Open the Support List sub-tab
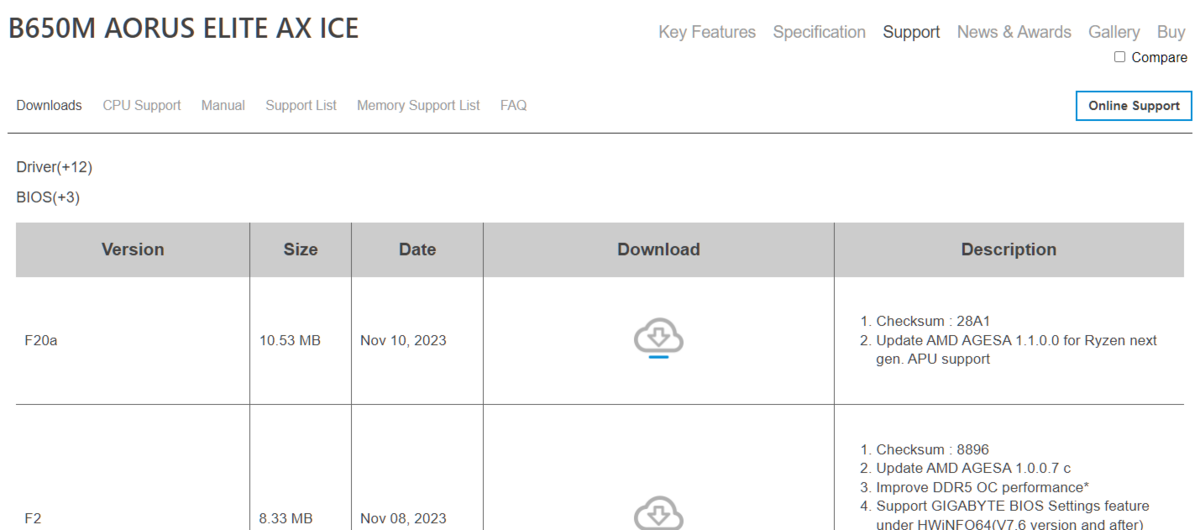1200x530 pixels. point(301,105)
